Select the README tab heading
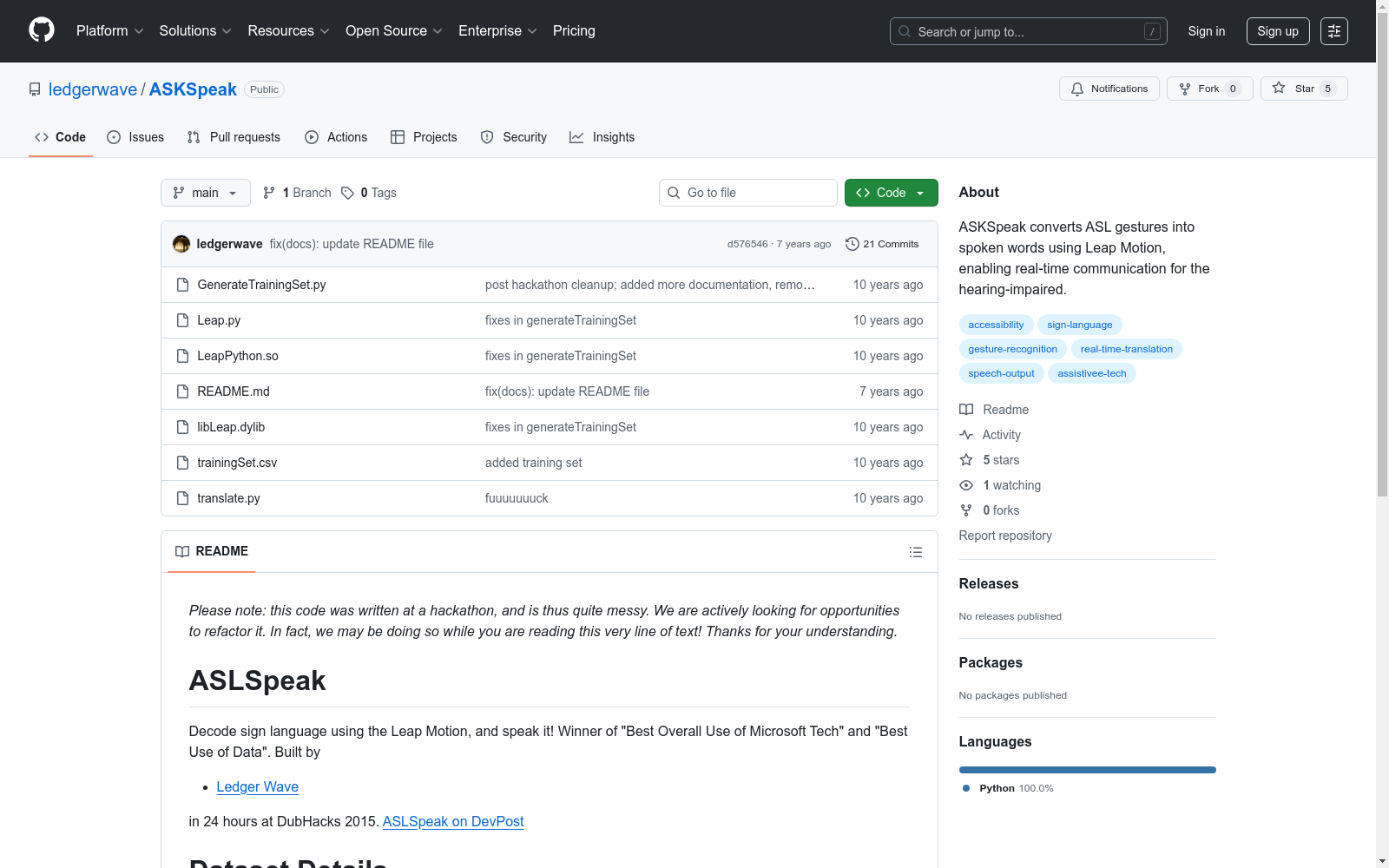The height and width of the screenshot is (868, 1389). pos(212,551)
